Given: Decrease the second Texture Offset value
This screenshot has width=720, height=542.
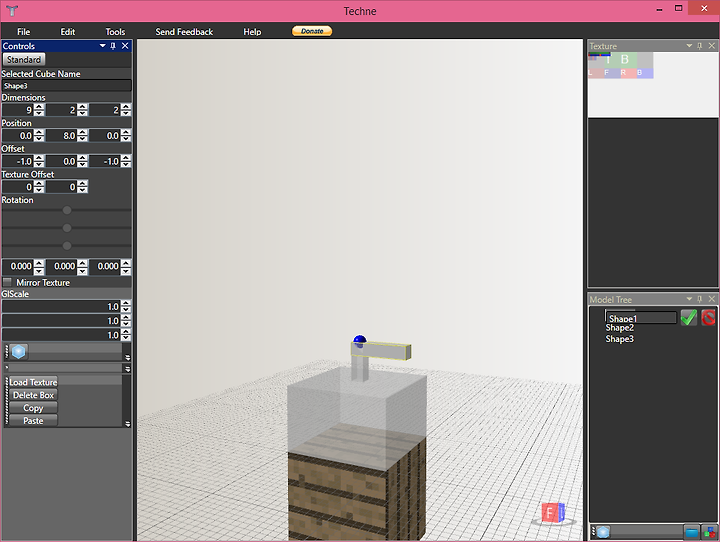Looking at the screenshot, I should (82, 190).
